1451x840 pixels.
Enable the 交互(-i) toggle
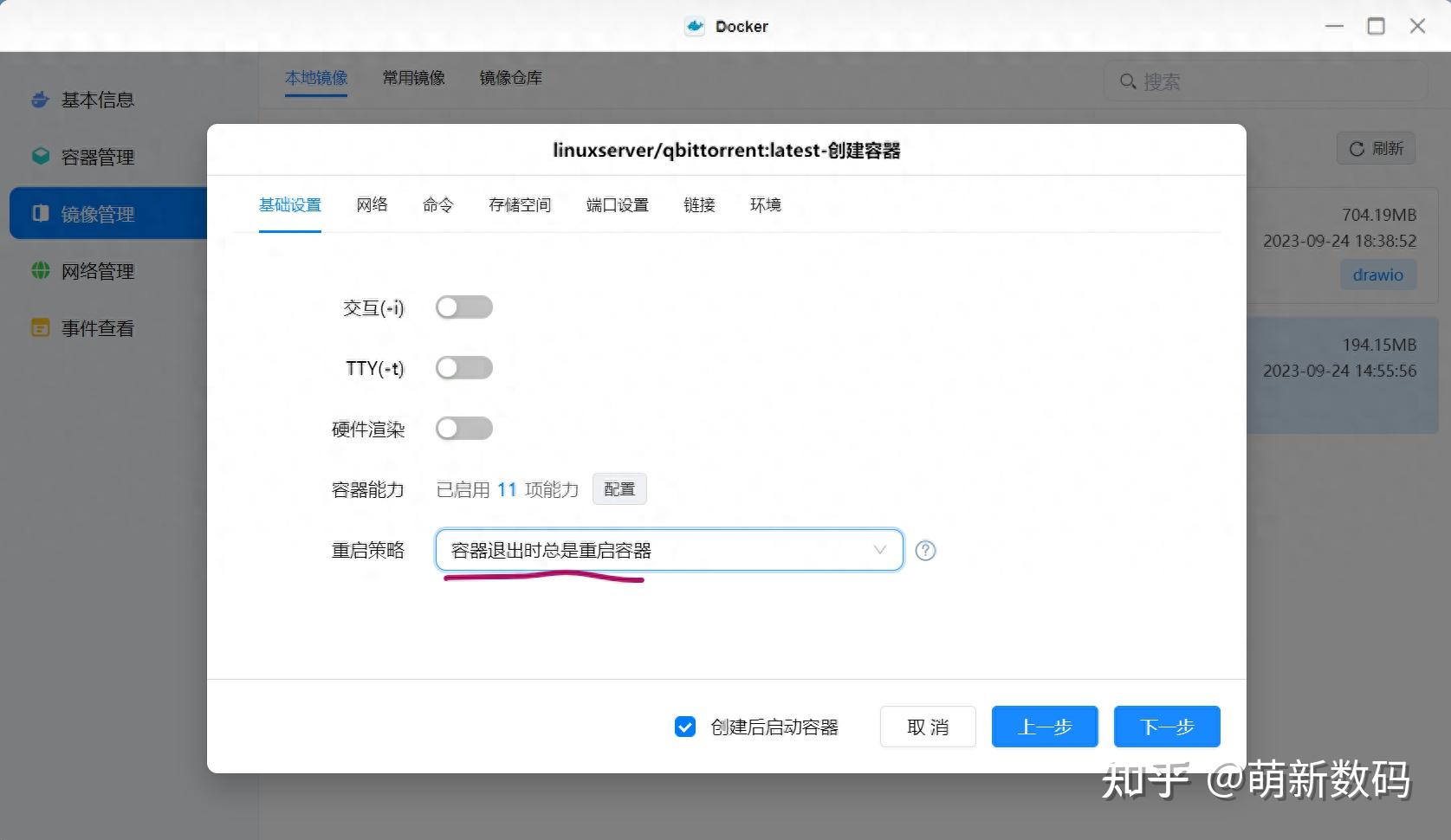(x=464, y=307)
